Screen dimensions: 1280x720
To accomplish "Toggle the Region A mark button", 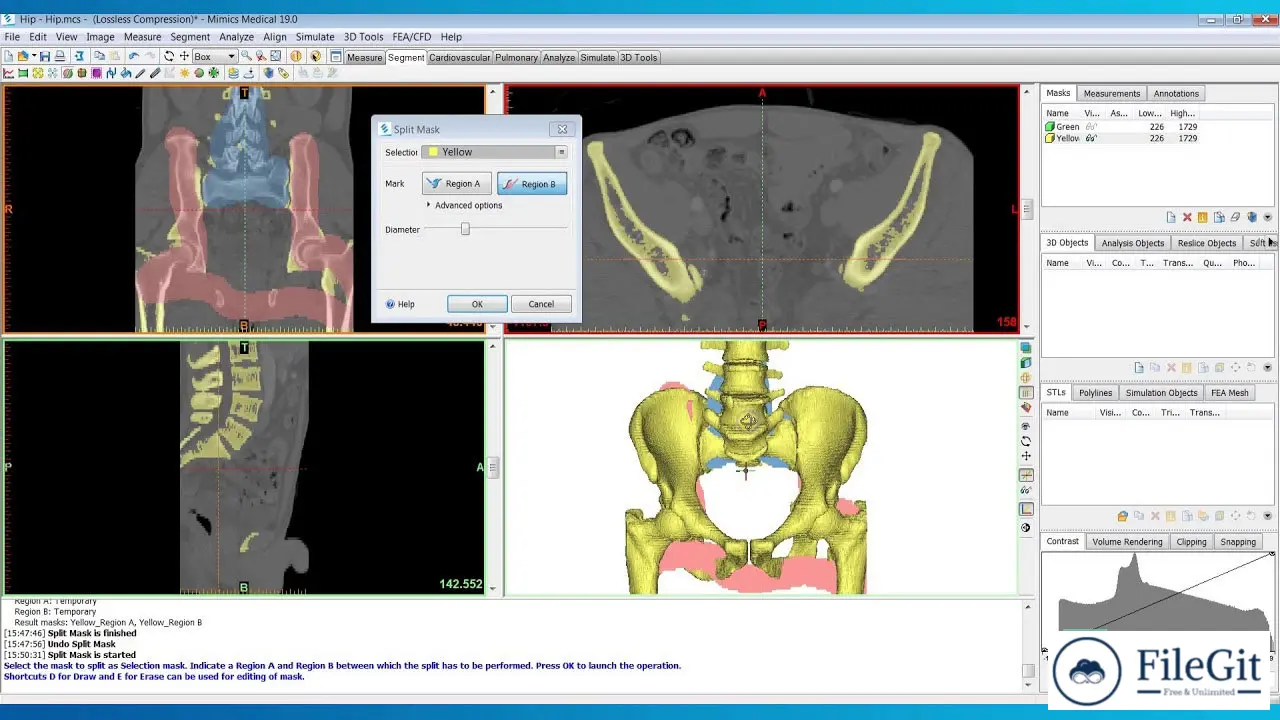I will coord(457,184).
